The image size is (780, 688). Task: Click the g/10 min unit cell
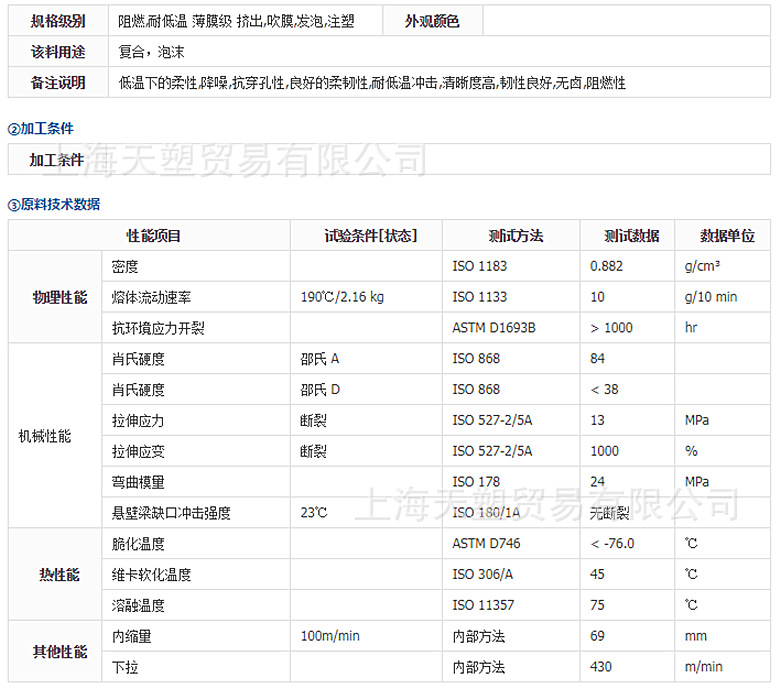pyautogui.click(x=722, y=297)
